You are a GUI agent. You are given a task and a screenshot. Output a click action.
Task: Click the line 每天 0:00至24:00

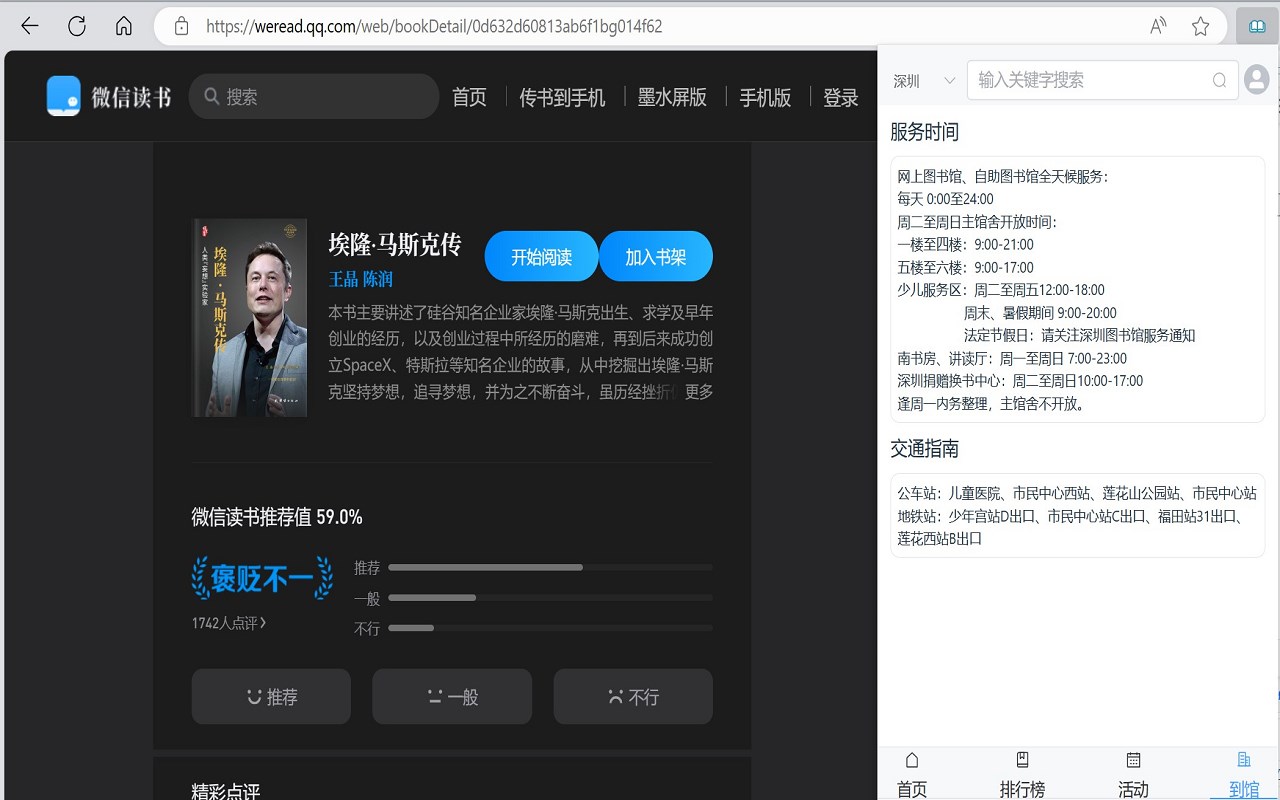point(945,199)
